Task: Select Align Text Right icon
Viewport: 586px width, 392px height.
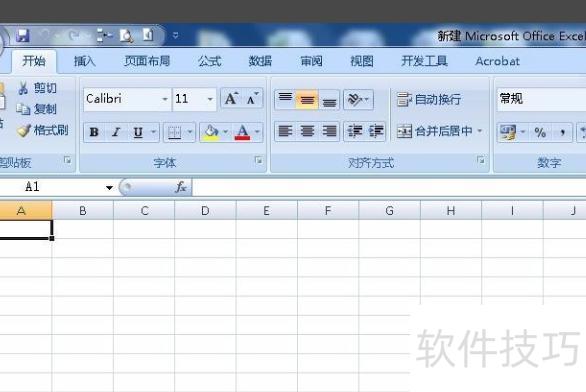Action: coord(329,132)
